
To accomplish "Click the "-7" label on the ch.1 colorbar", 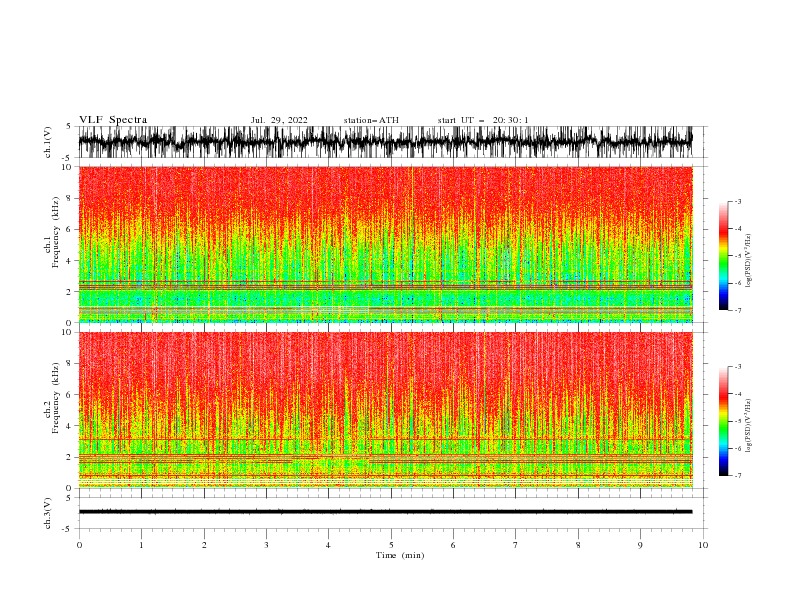I will point(738,310).
